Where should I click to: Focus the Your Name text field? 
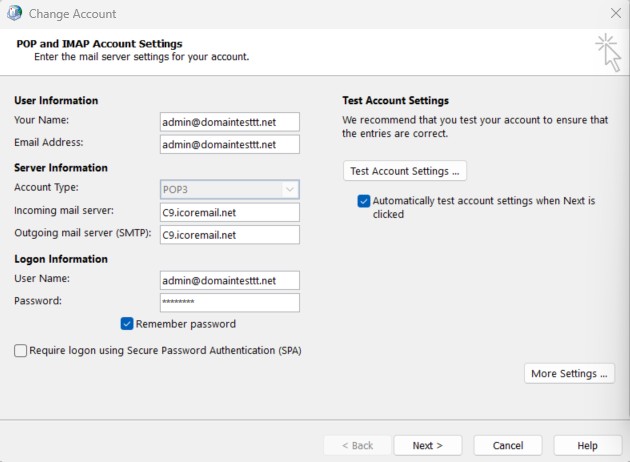tap(230, 121)
